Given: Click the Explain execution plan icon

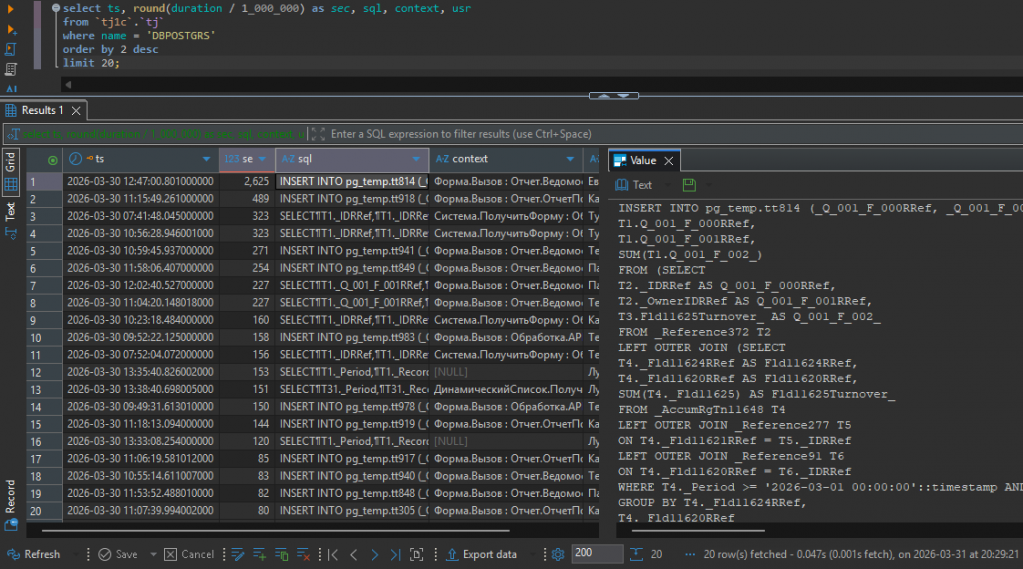Looking at the screenshot, I should tap(10, 69).
